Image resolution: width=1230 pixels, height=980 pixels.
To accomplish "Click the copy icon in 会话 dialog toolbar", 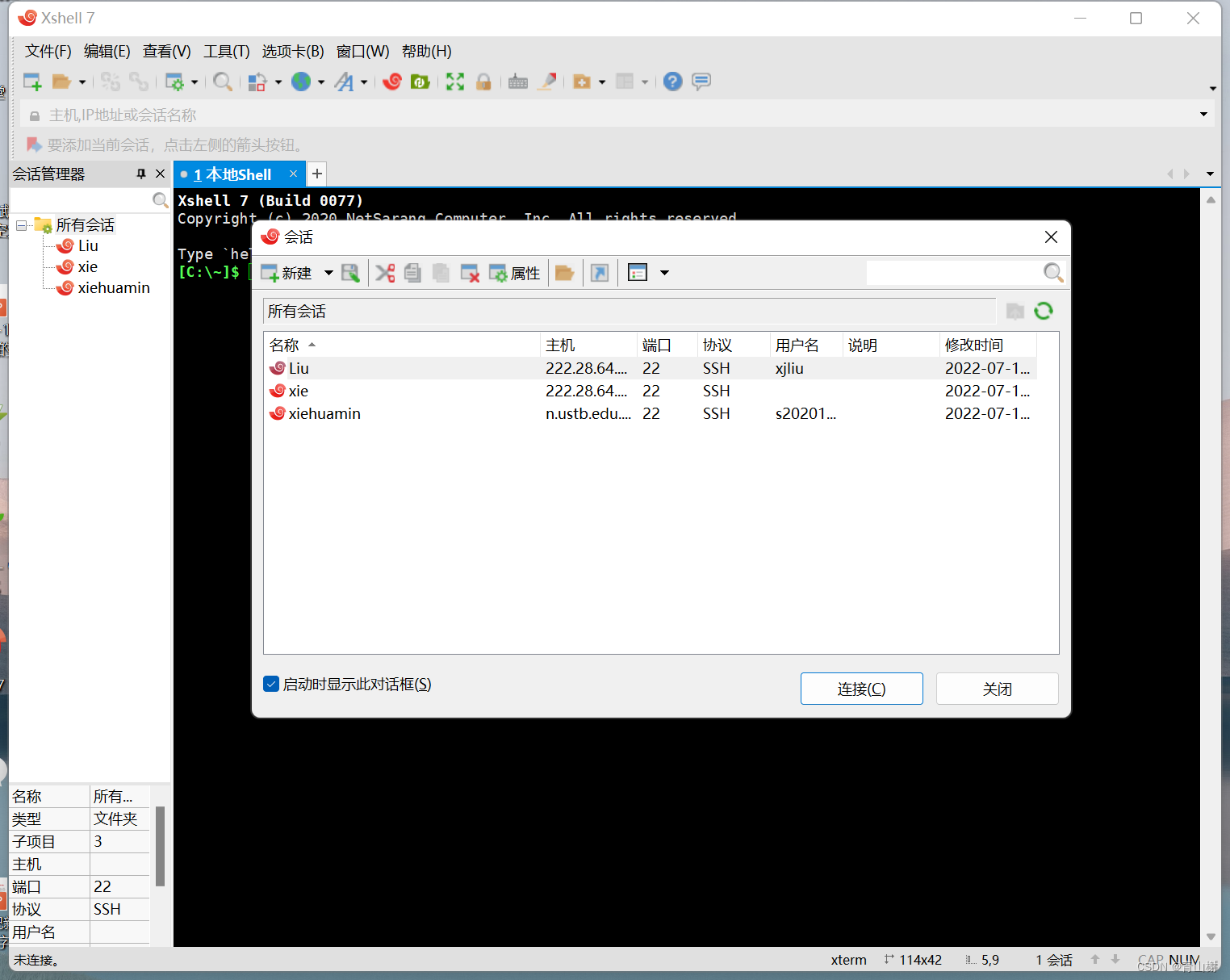I will click(x=412, y=273).
